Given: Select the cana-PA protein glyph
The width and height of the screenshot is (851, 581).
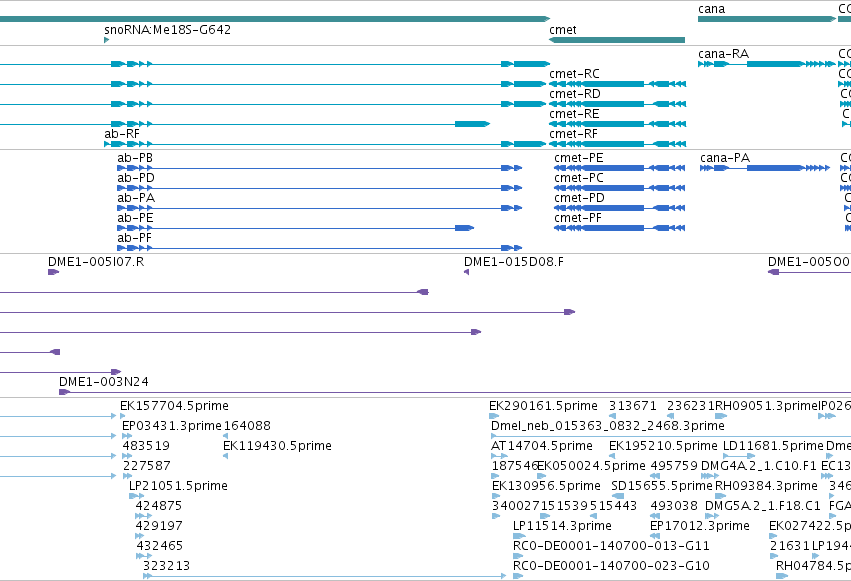Looking at the screenshot, I should (x=765, y=168).
